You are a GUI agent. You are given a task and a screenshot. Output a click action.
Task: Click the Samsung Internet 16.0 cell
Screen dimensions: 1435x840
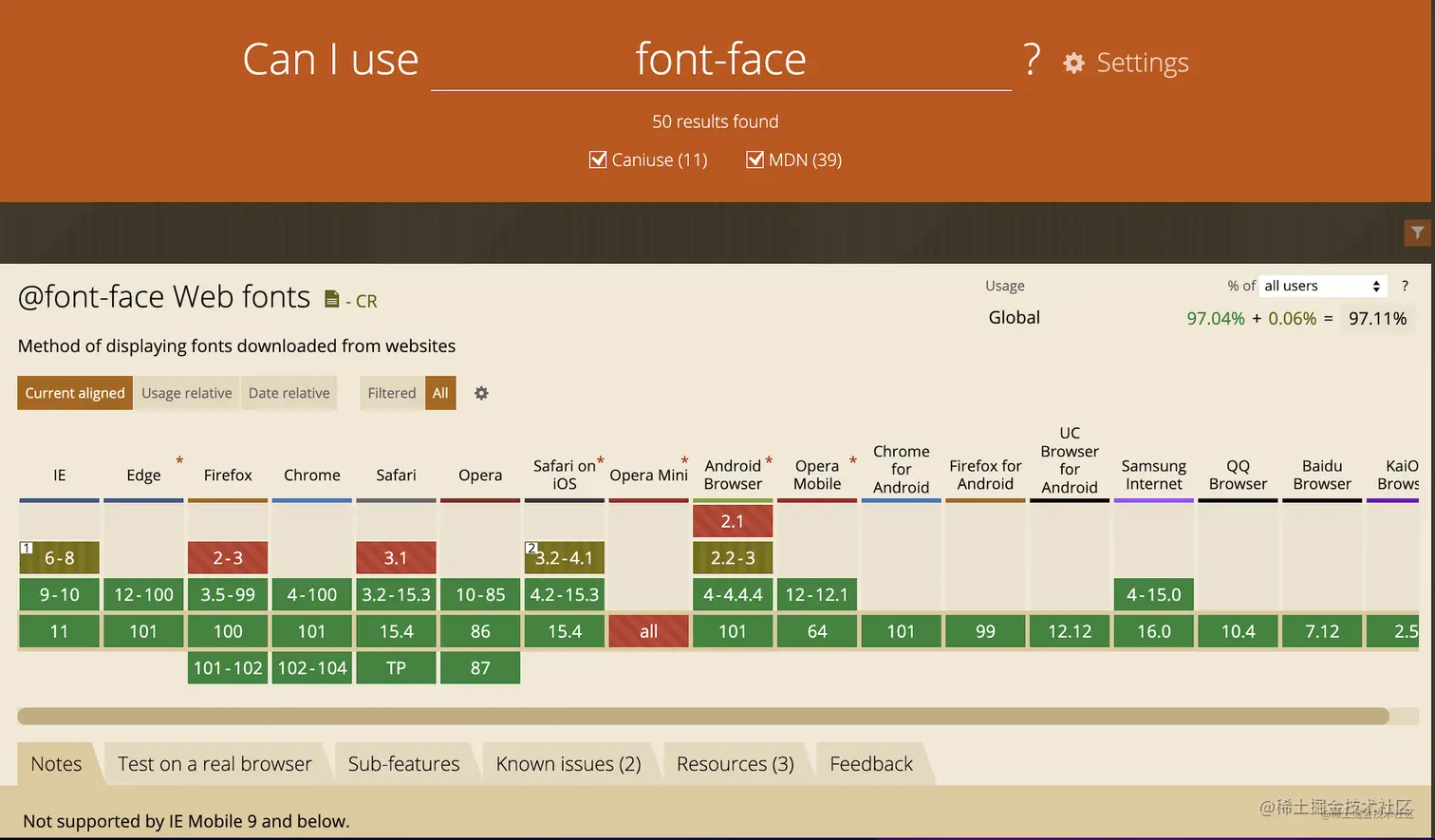pyautogui.click(x=1154, y=631)
